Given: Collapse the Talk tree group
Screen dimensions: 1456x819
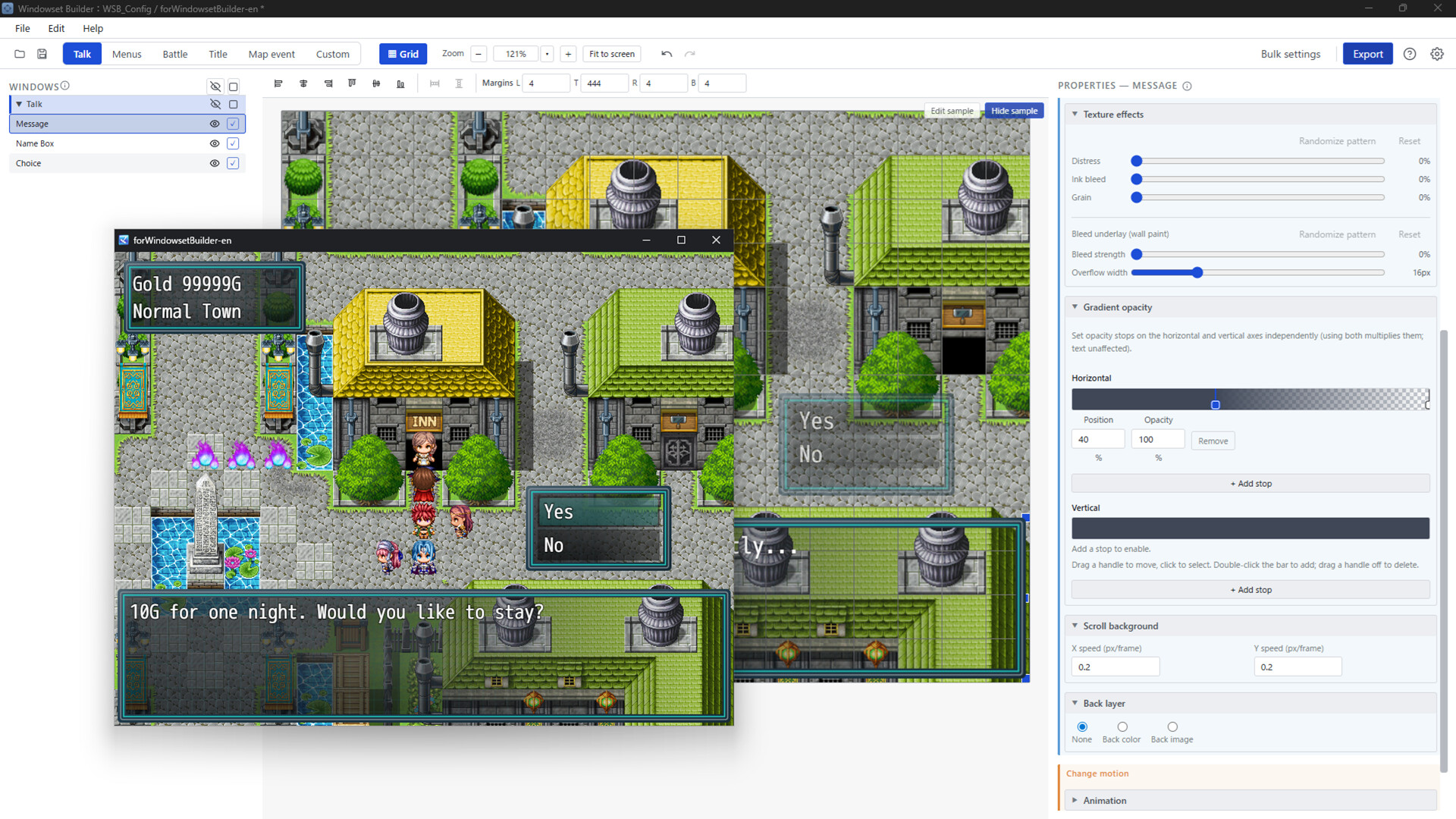Looking at the screenshot, I should pyautogui.click(x=19, y=104).
